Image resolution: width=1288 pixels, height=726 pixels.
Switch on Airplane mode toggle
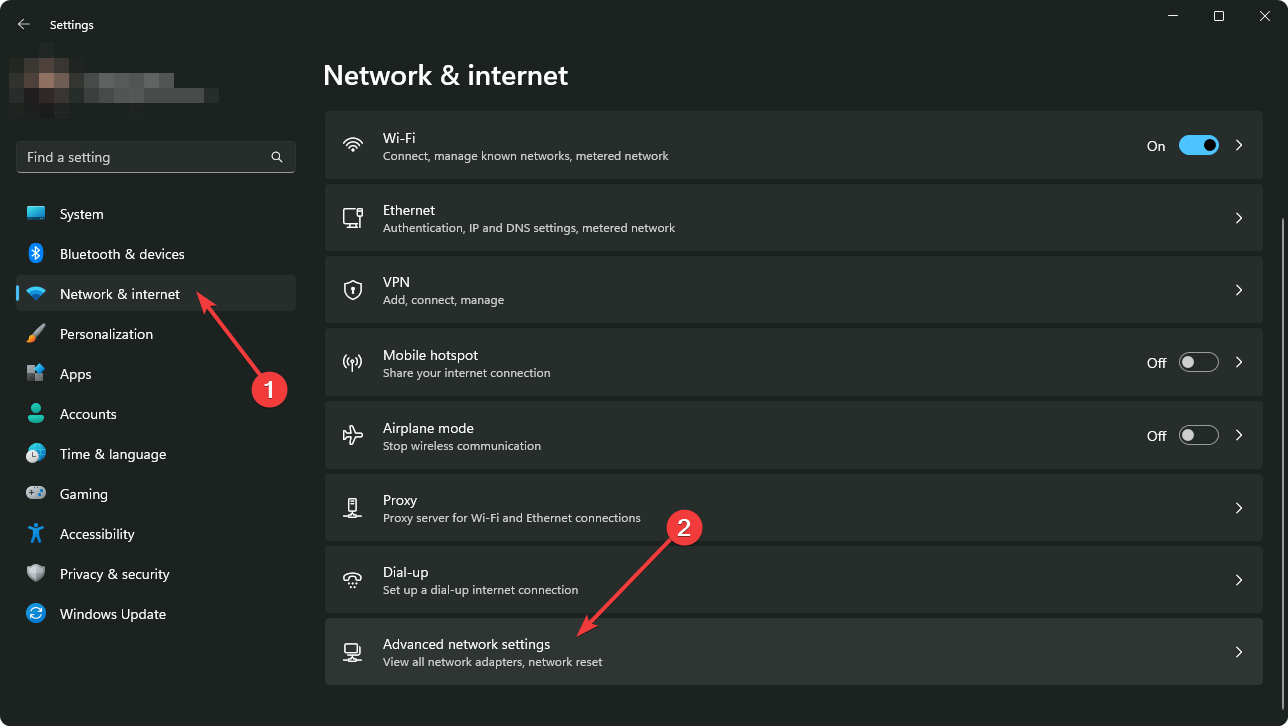1199,435
